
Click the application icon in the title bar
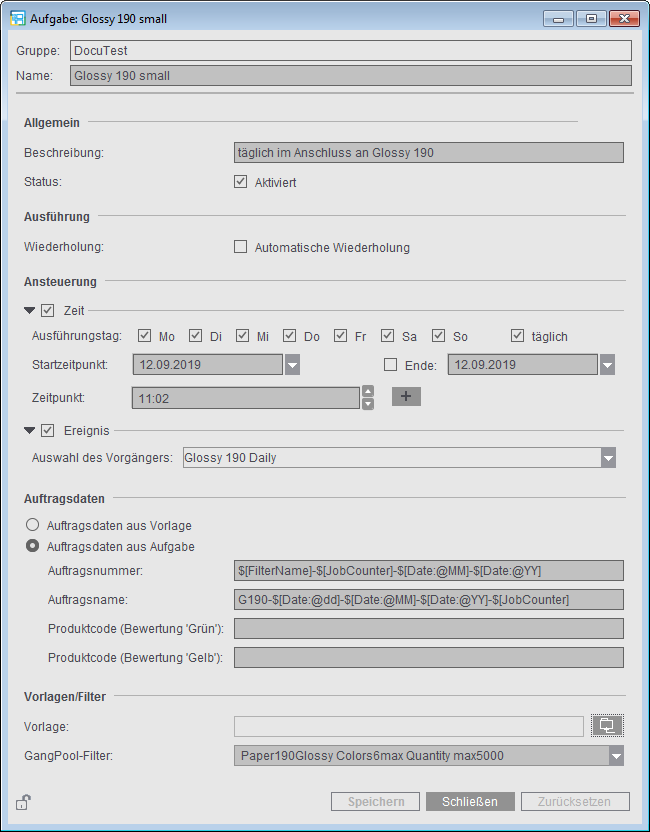18,19
